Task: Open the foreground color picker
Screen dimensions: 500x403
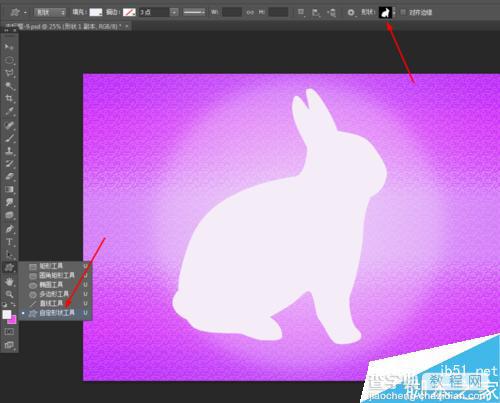Action: 7,314
